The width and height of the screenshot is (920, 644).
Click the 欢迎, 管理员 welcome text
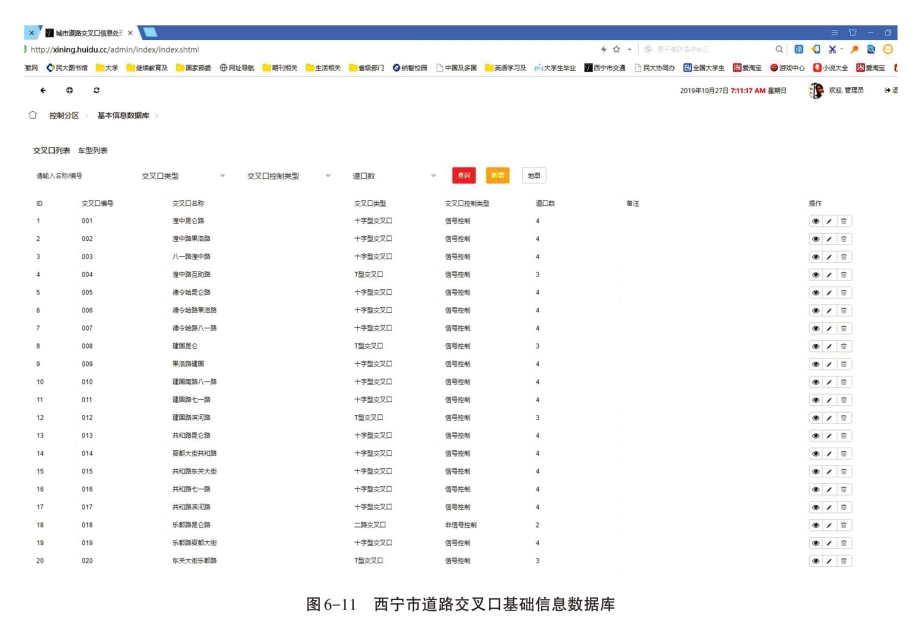[x=846, y=90]
